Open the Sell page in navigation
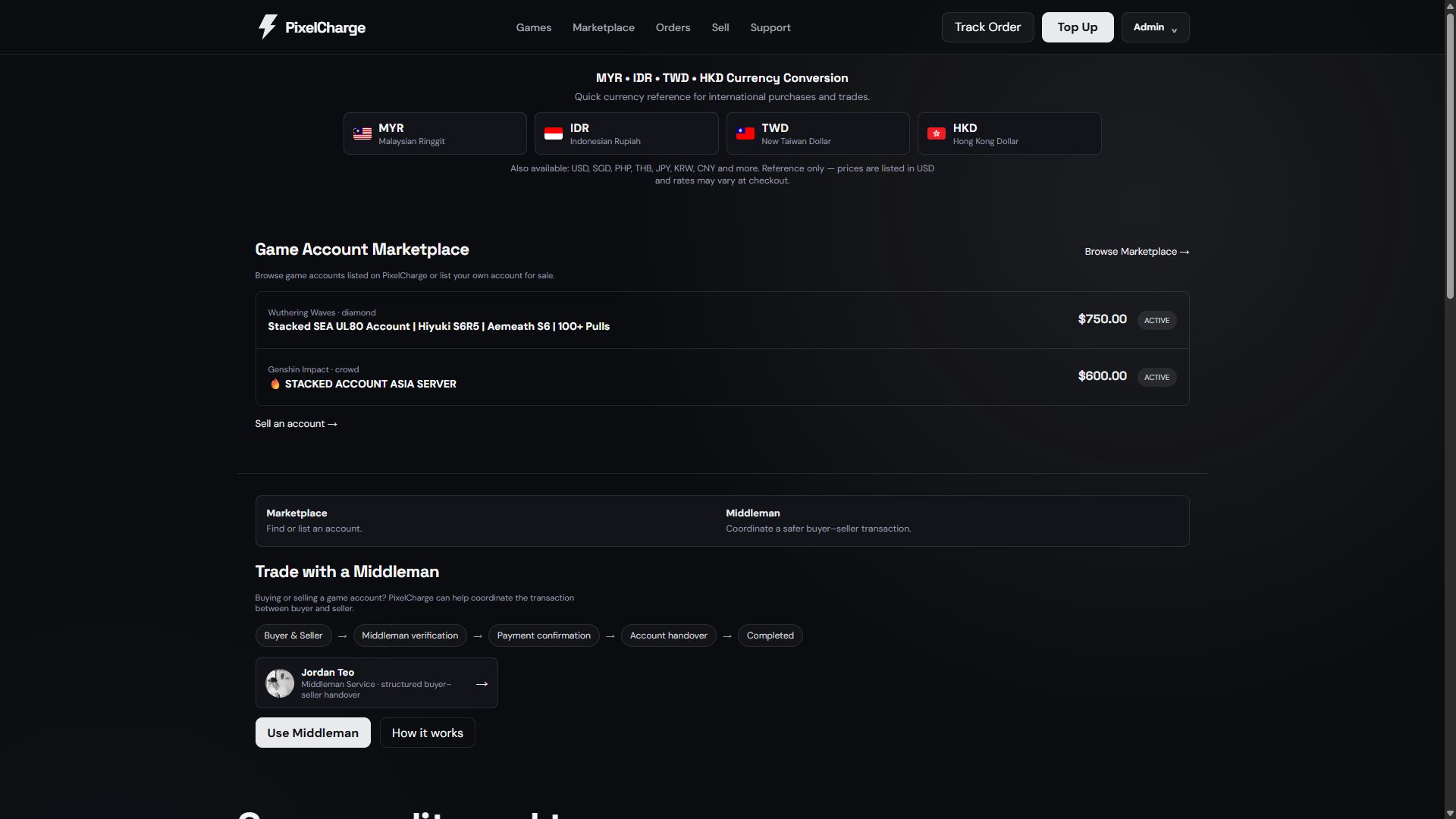This screenshot has height=819, width=1456. [x=720, y=27]
